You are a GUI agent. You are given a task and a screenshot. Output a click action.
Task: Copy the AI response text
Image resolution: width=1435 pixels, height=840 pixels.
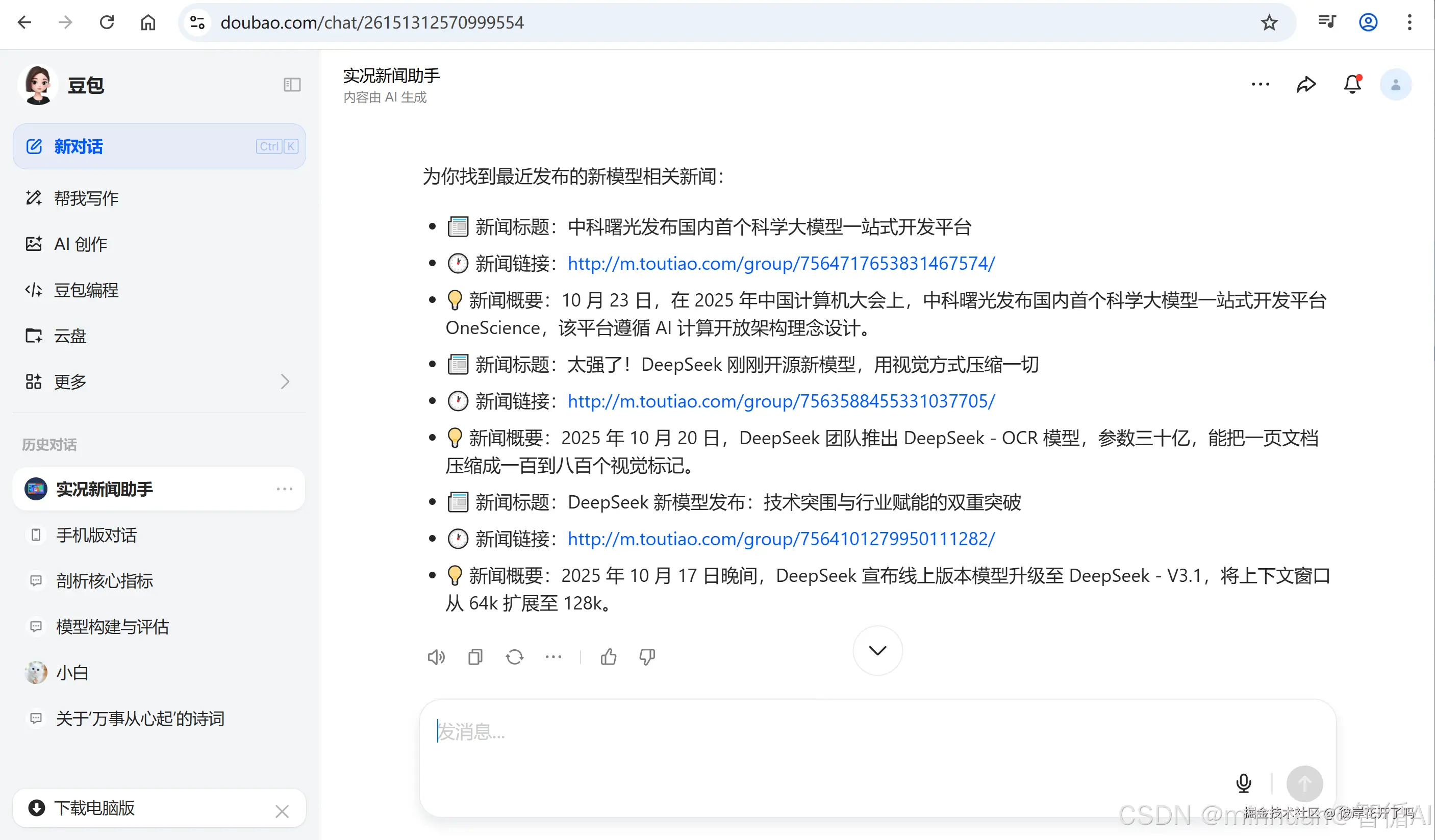click(x=475, y=656)
